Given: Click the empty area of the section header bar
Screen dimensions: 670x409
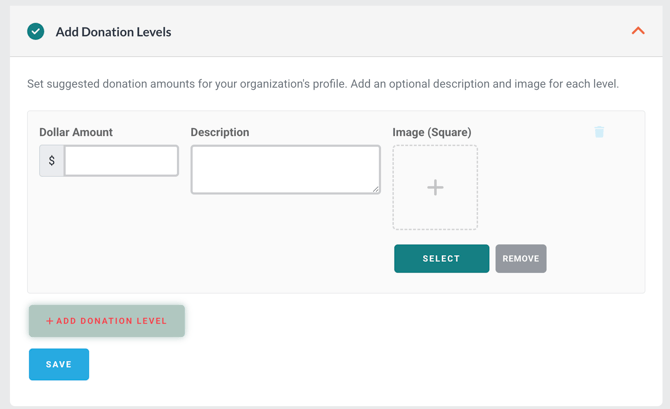Looking at the screenshot, I should pos(400,32).
